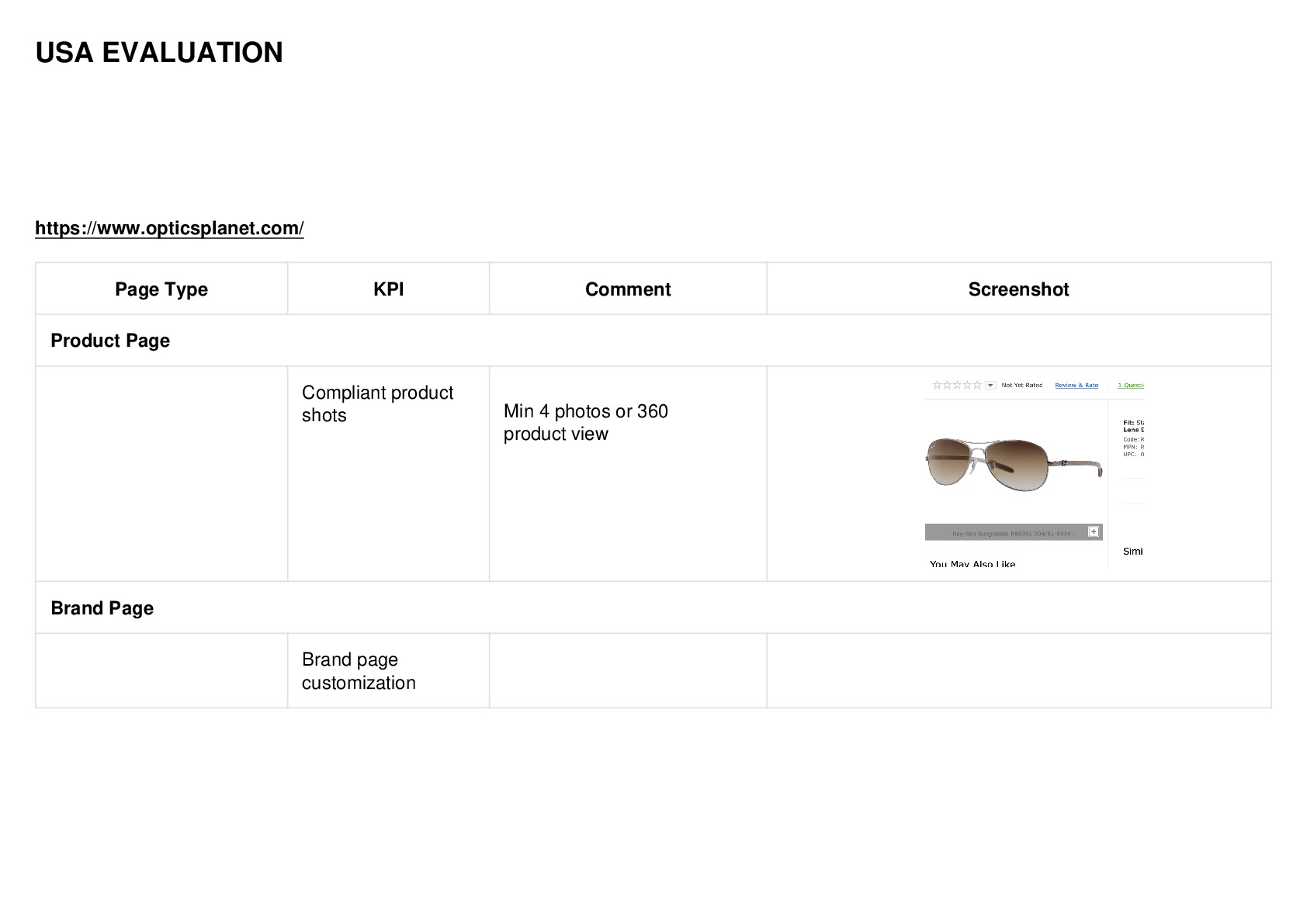Open the rating dropdown arrow beside stars
This screenshot has height=924, width=1307.
click(x=990, y=385)
